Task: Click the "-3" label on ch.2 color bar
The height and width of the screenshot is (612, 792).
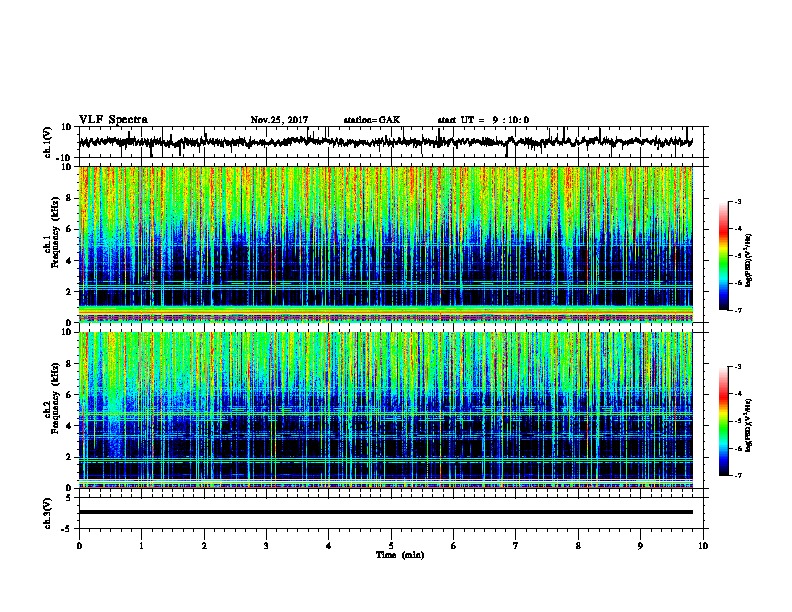Action: tap(737, 367)
